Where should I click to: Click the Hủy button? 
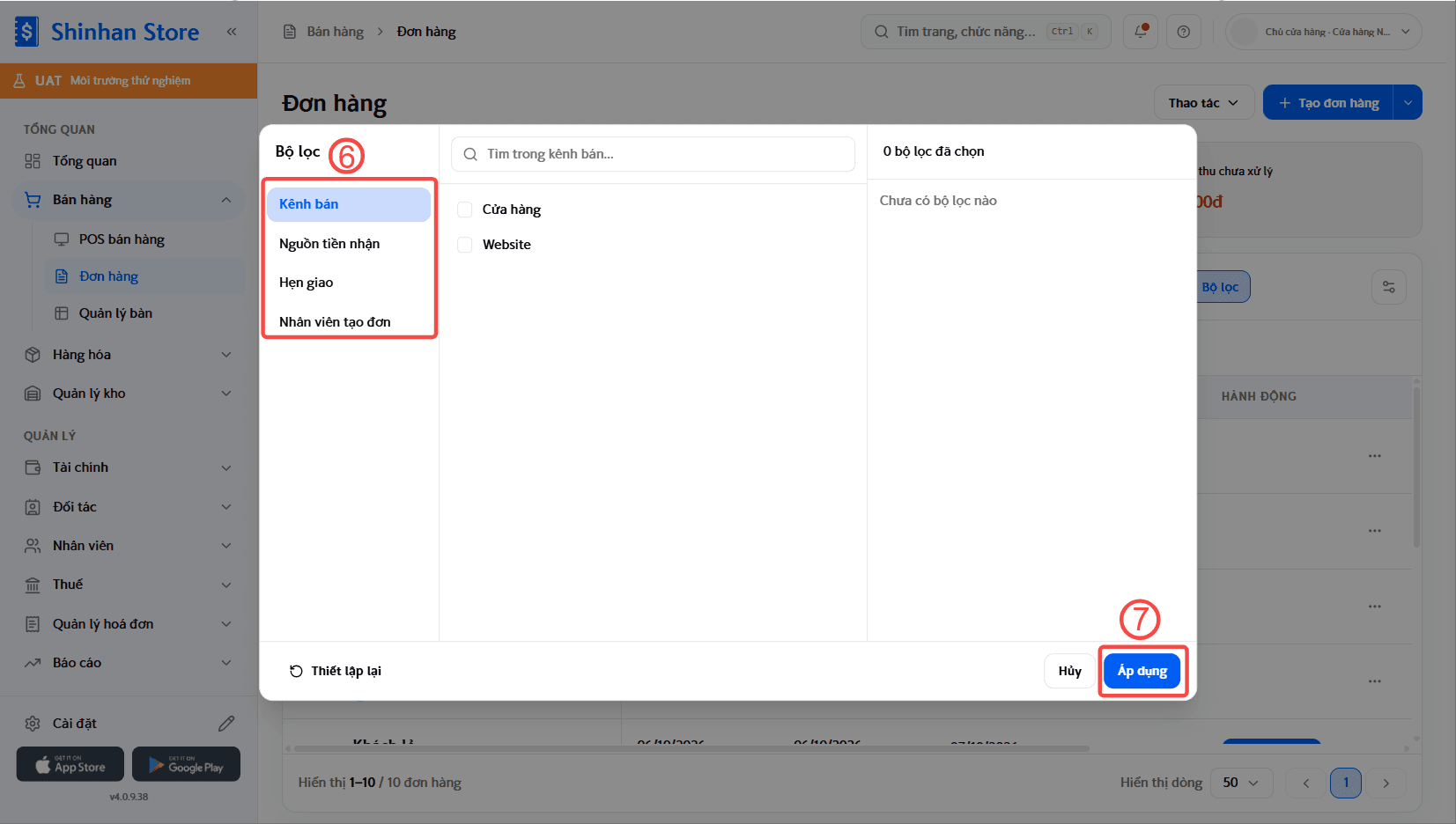coord(1070,671)
